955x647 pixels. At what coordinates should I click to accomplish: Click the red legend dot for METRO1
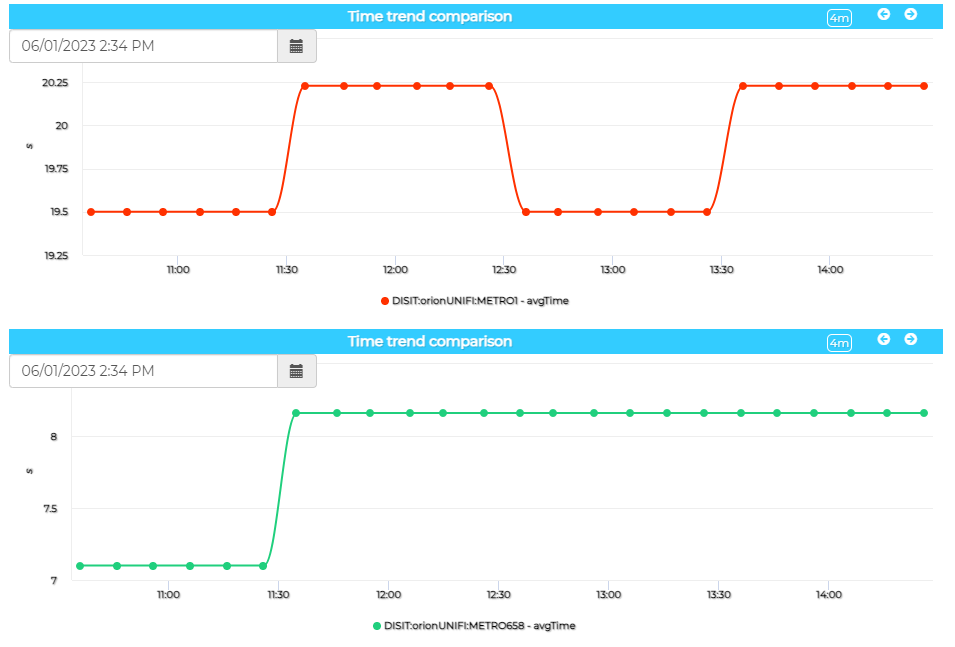pos(385,301)
